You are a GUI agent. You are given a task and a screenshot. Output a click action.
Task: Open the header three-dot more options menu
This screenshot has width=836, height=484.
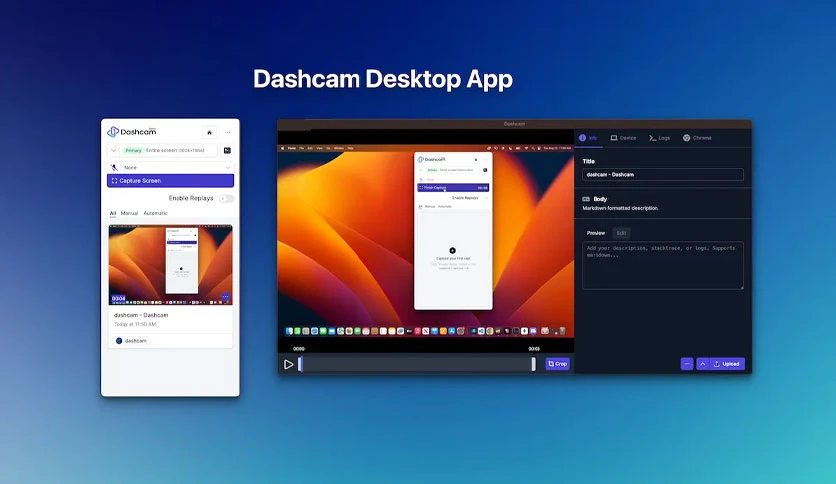coord(228,132)
